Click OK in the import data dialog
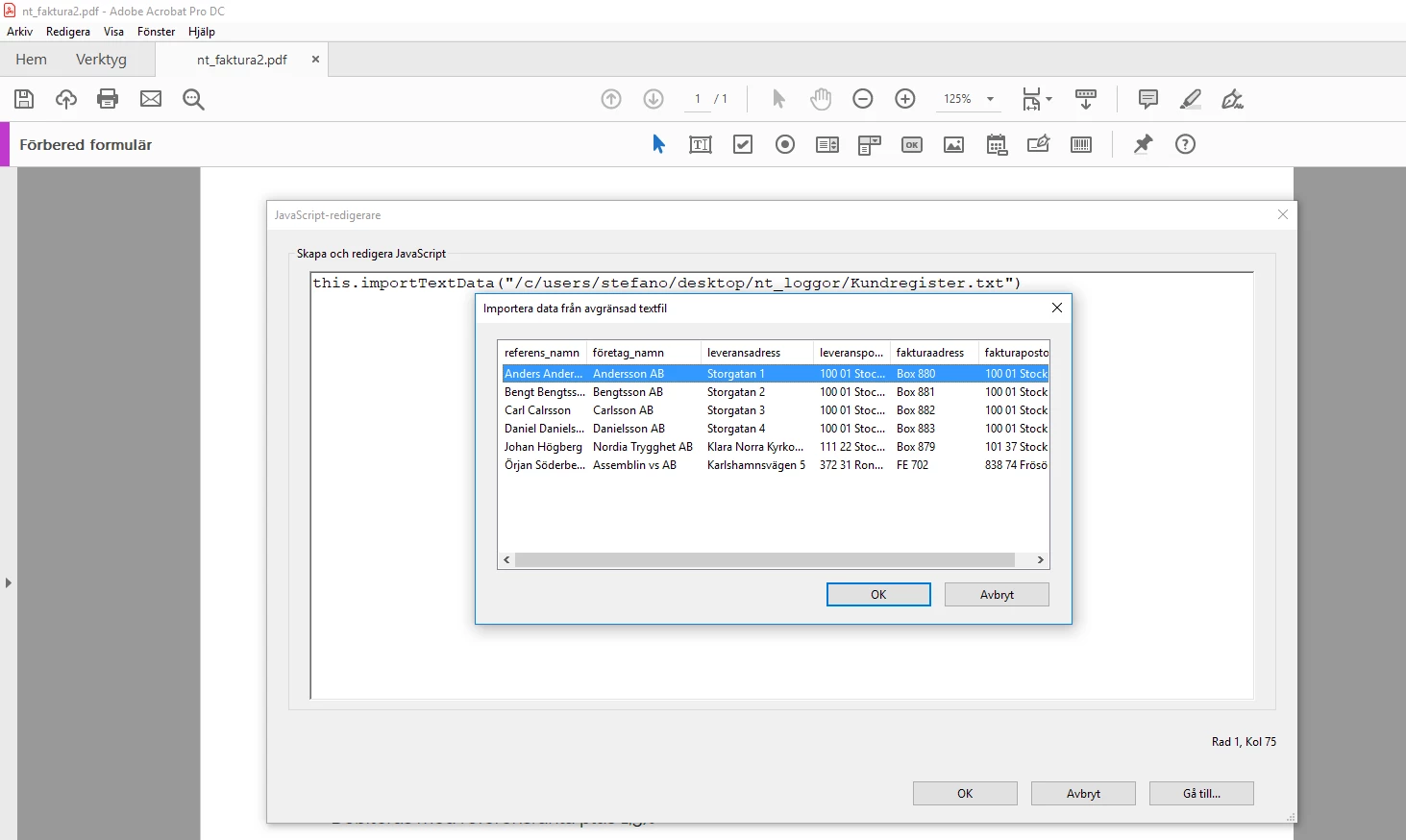The image size is (1406, 840). point(878,595)
